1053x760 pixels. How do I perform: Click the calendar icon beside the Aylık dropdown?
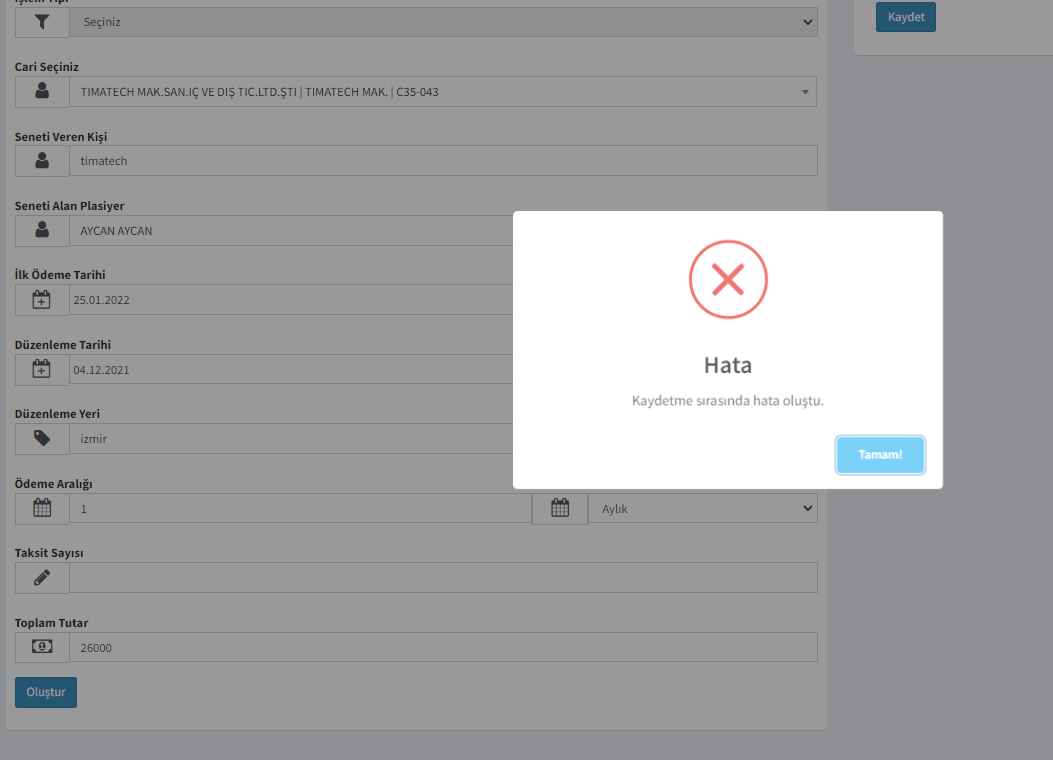[560, 509]
